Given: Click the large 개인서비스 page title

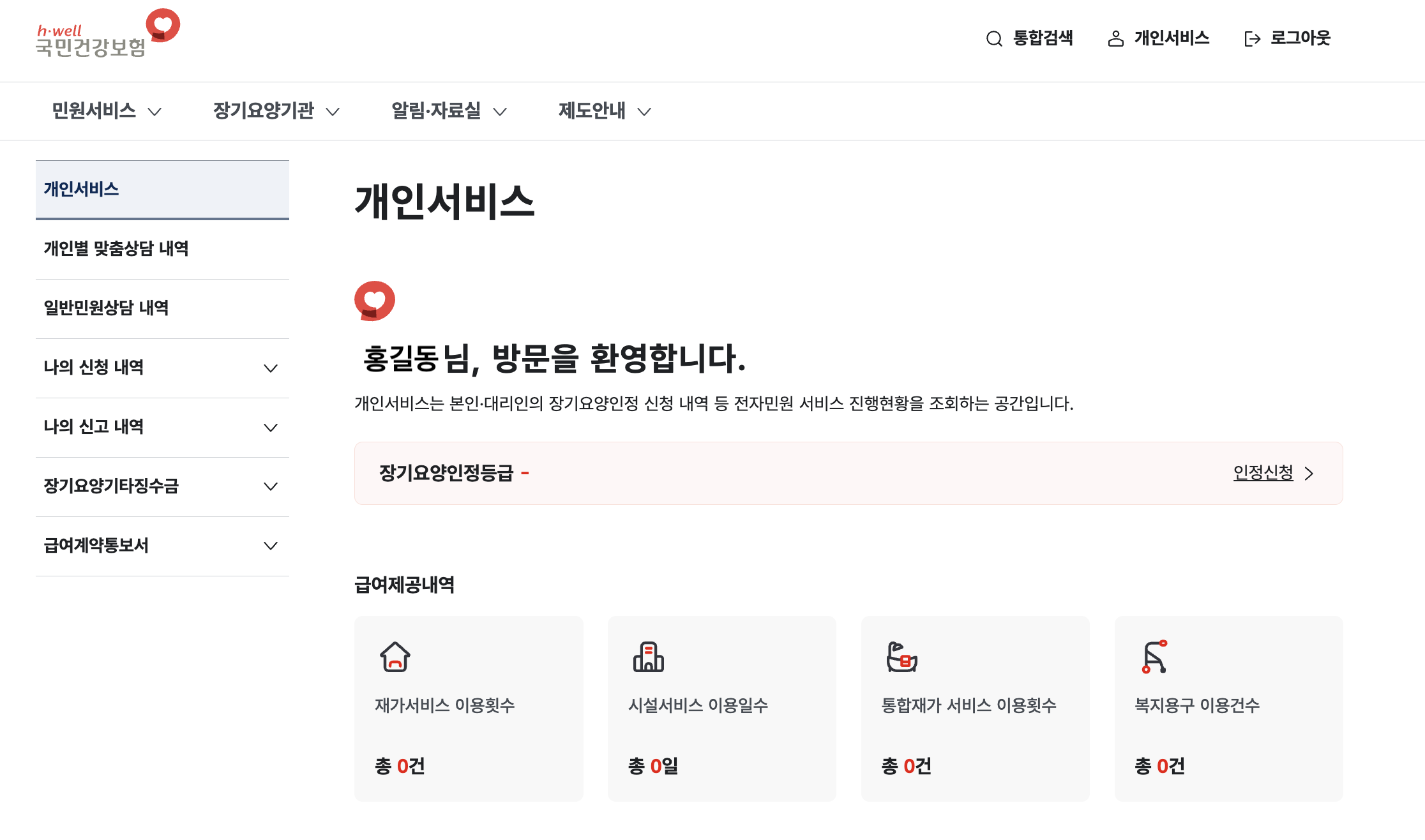Looking at the screenshot, I should (x=445, y=202).
